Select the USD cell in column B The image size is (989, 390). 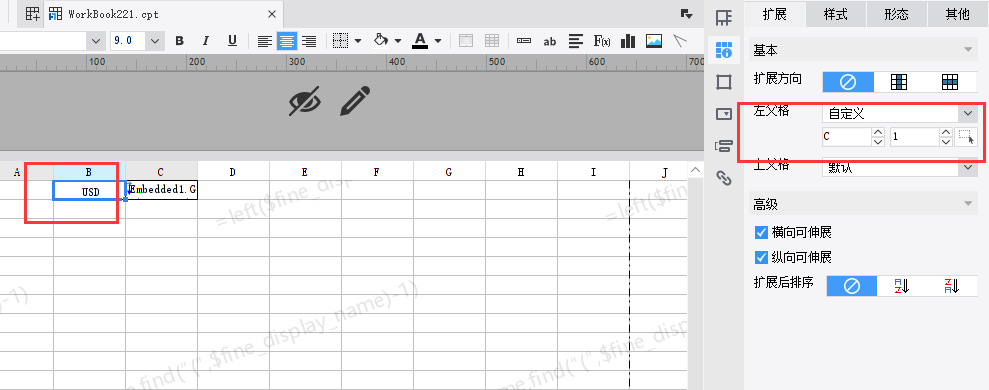pyautogui.click(x=90, y=191)
